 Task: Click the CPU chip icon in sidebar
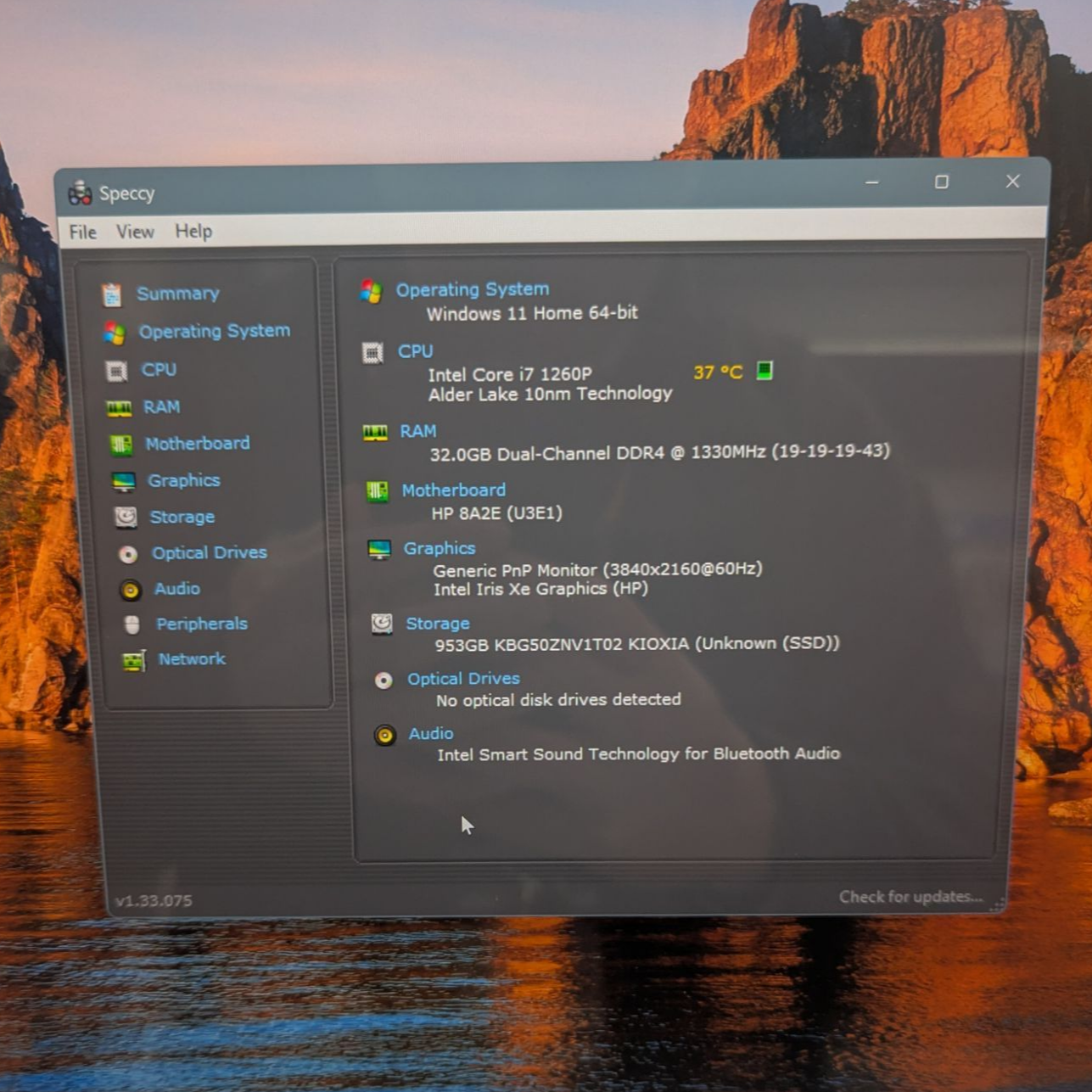[x=116, y=371]
